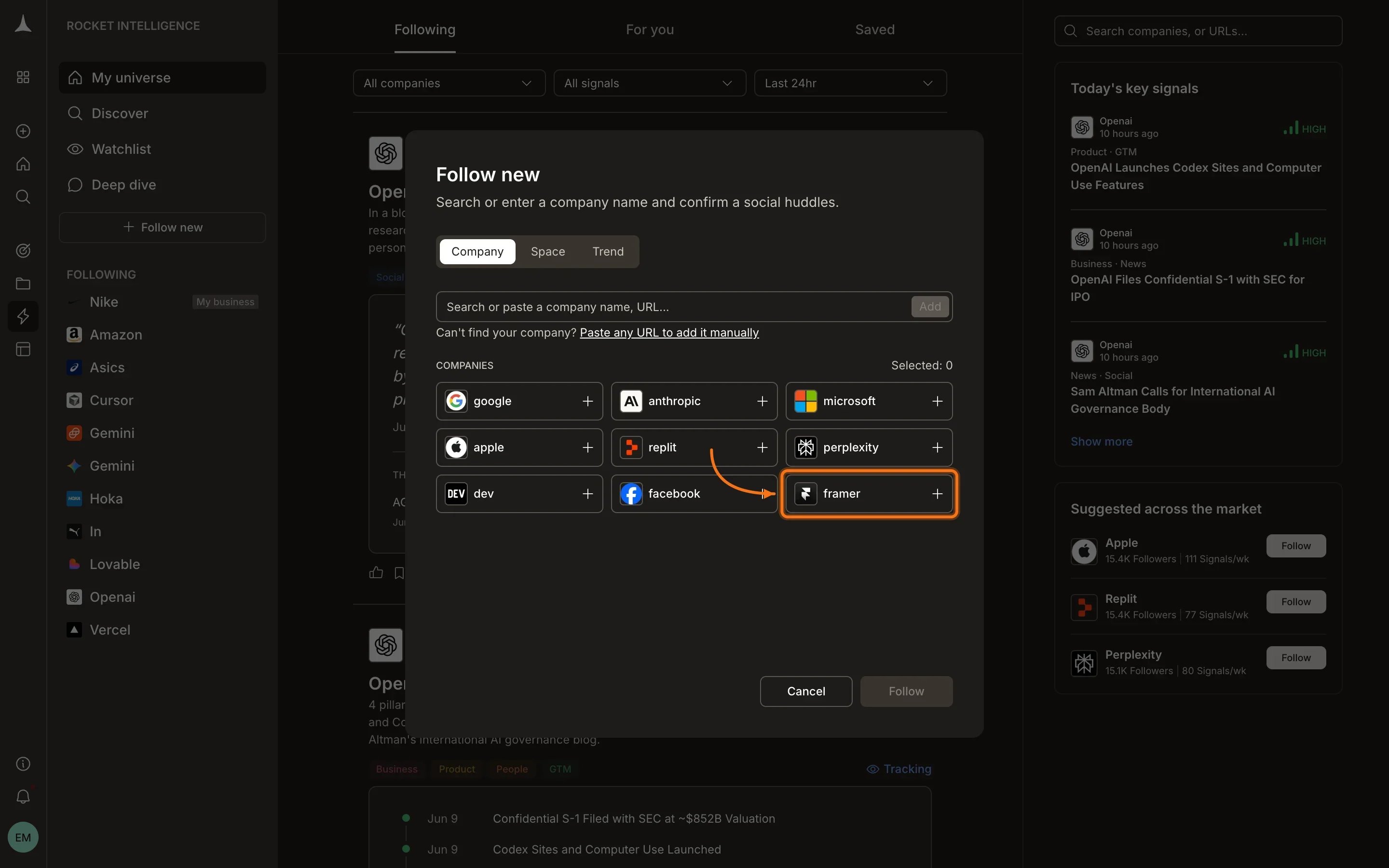Follow Perplexity in suggested list
This screenshot has height=868, width=1389.
(x=1296, y=658)
